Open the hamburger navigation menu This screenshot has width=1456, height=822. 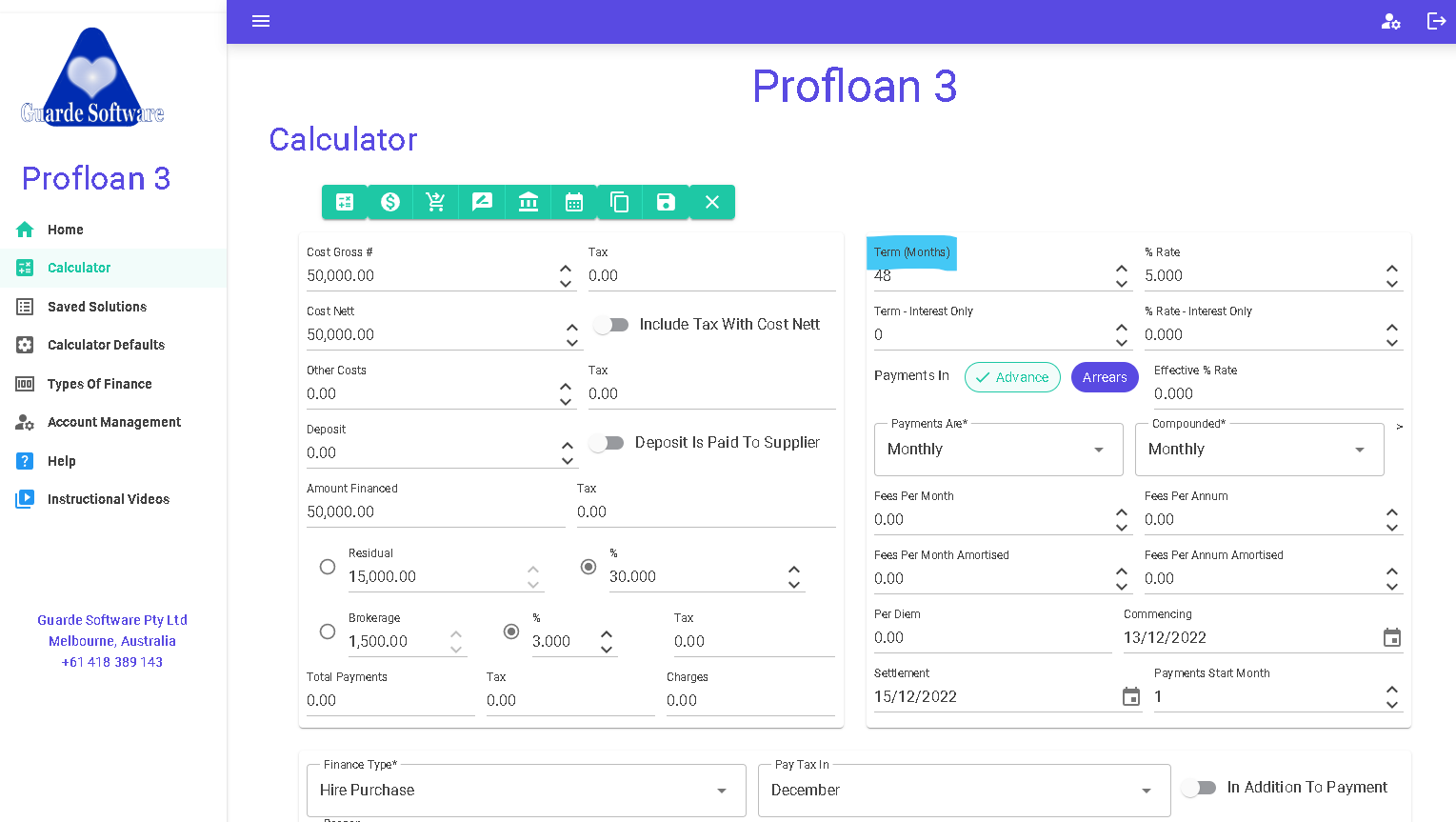coord(261,21)
